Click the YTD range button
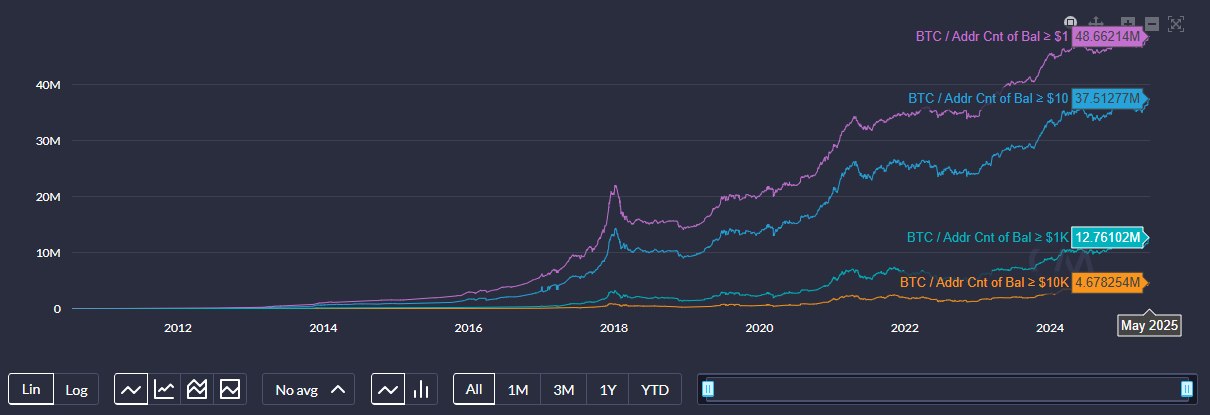Screen dimensions: 1210x415 tap(655, 389)
